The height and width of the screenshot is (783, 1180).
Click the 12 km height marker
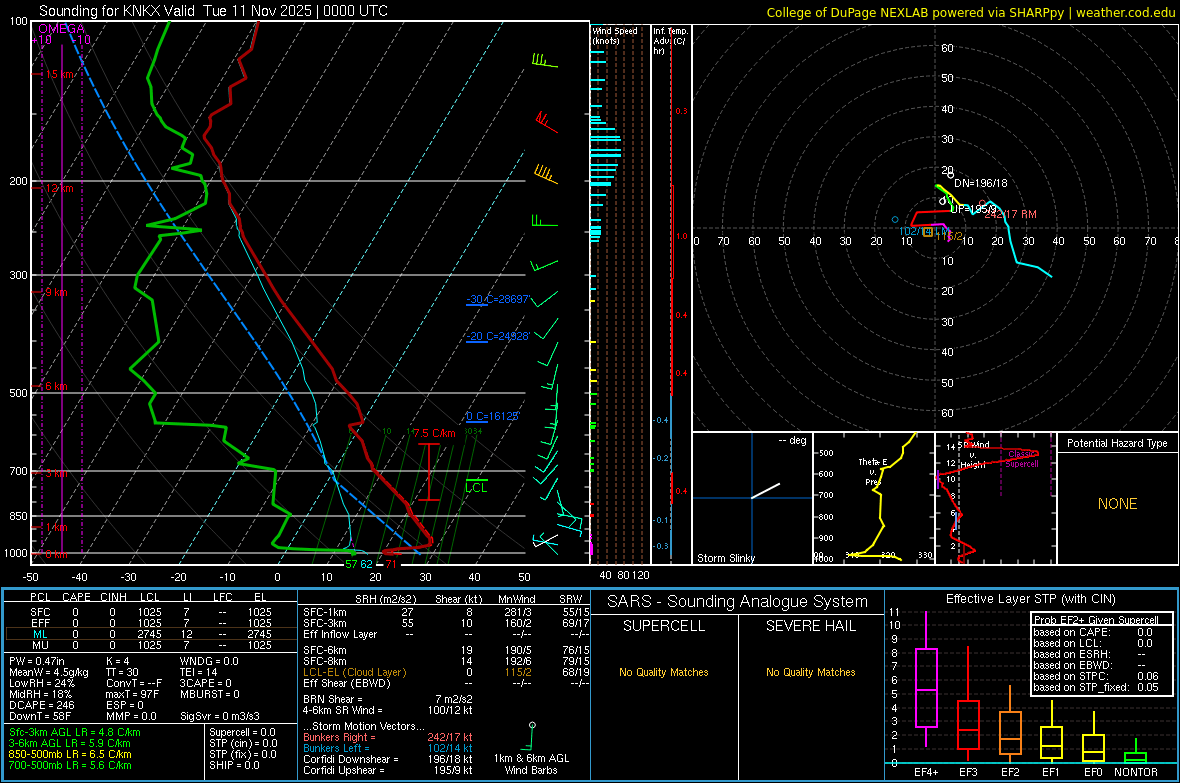click(x=58, y=188)
